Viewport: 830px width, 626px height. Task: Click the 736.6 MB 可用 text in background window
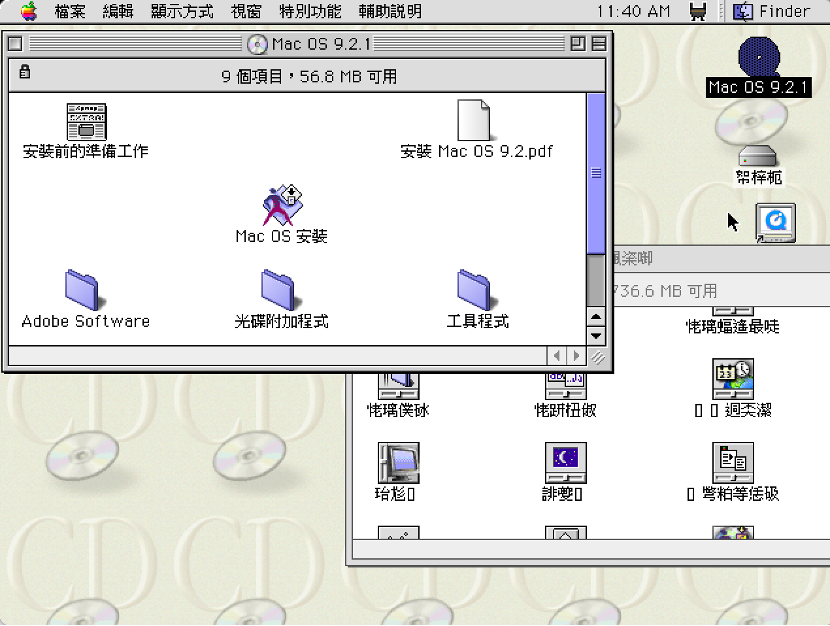pos(664,291)
